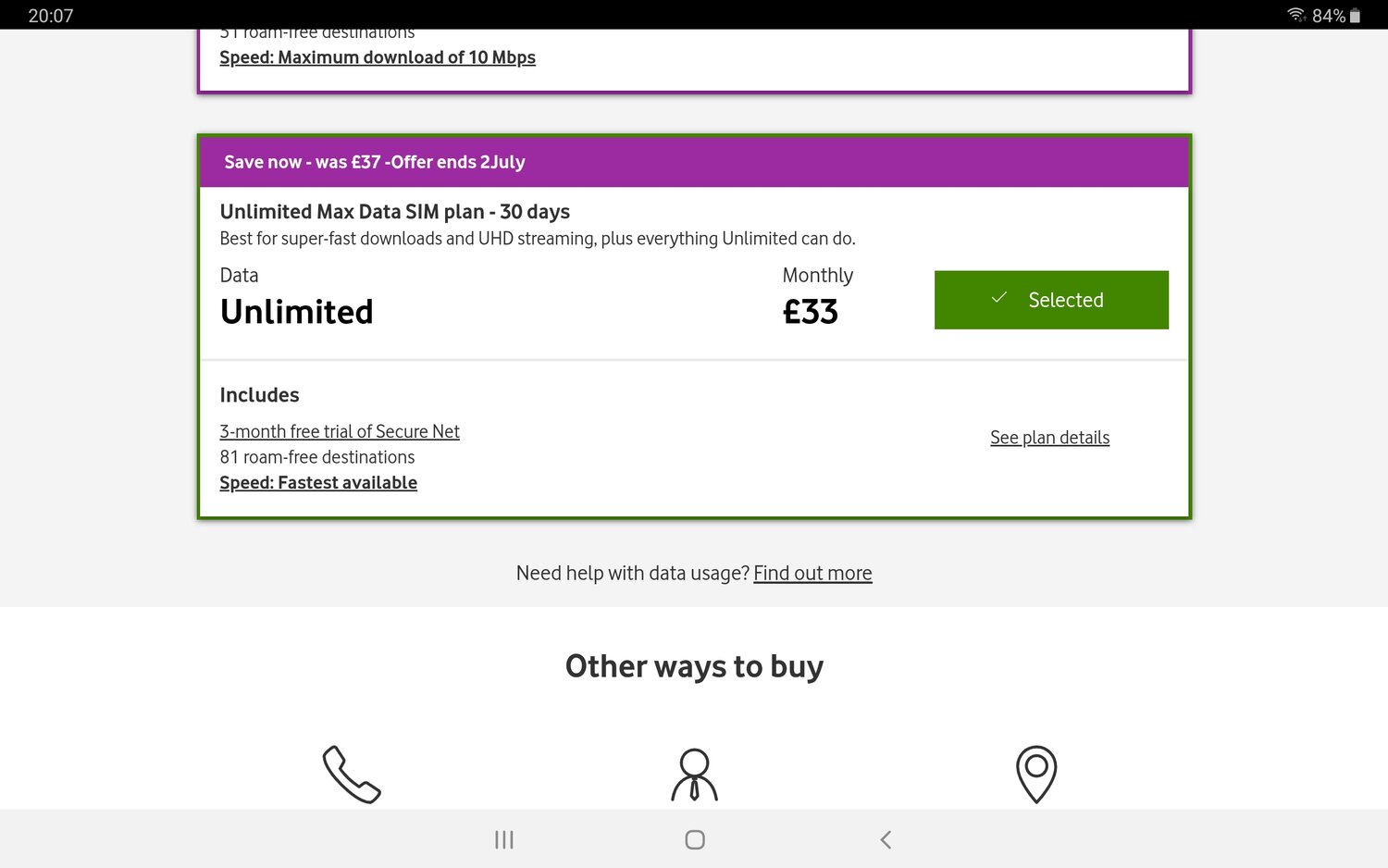
Task: Tap the Other ways to buy heading
Action: point(694,666)
